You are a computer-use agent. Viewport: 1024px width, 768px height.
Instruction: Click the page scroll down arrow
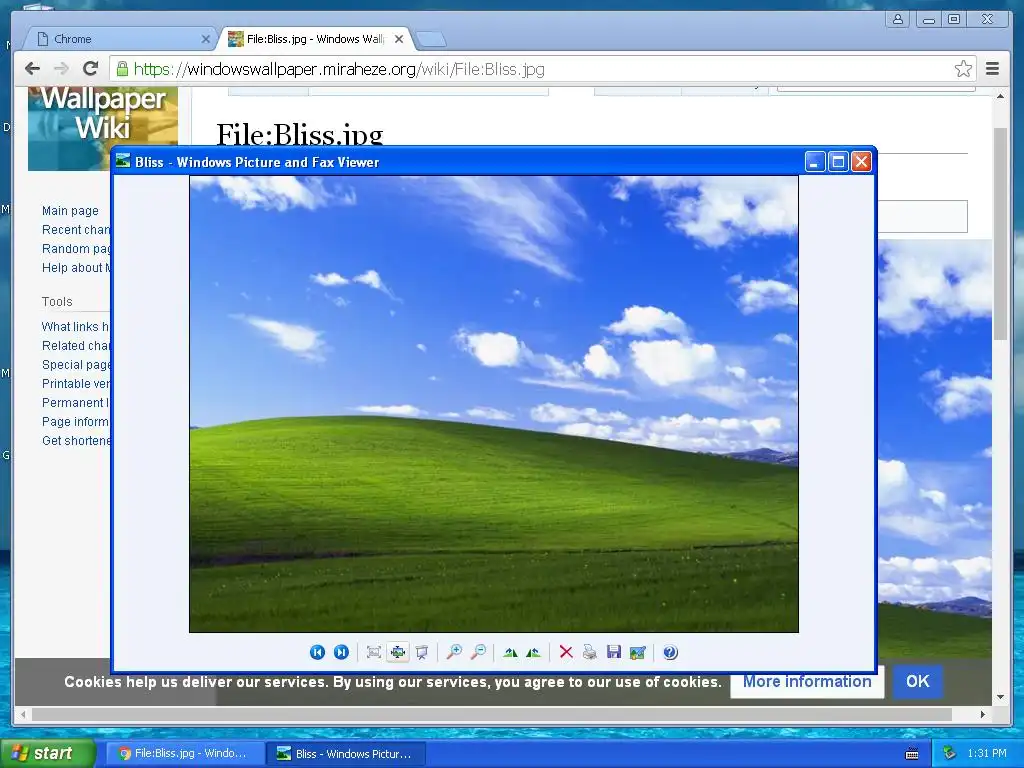pyautogui.click(x=1000, y=697)
